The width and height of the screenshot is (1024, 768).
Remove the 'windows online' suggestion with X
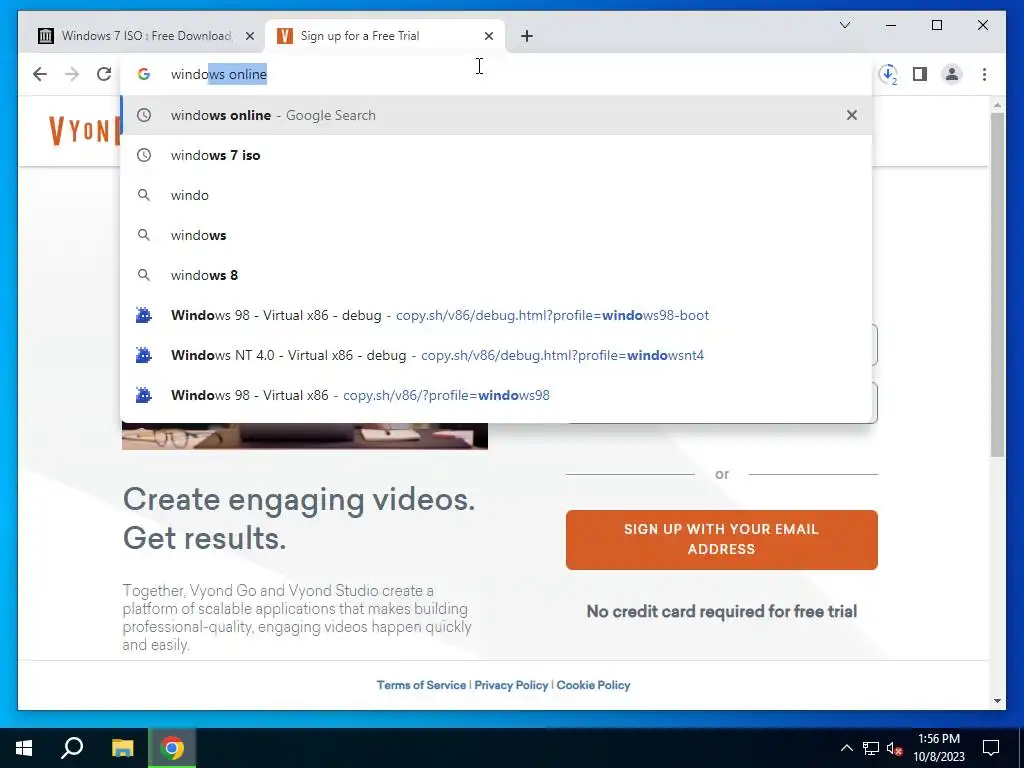click(852, 115)
